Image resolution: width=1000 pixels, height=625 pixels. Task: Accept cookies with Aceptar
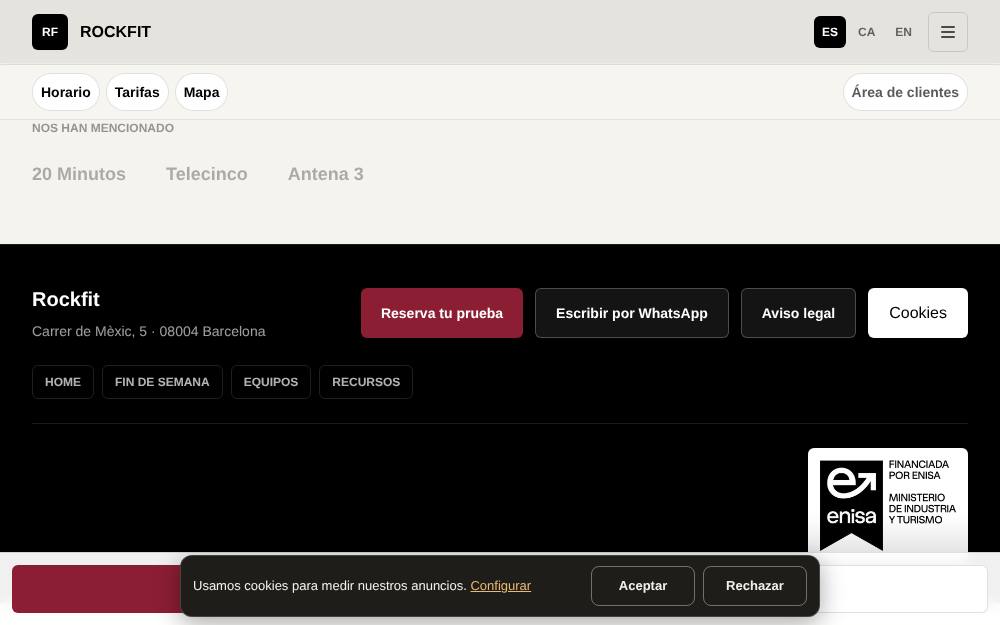643,585
